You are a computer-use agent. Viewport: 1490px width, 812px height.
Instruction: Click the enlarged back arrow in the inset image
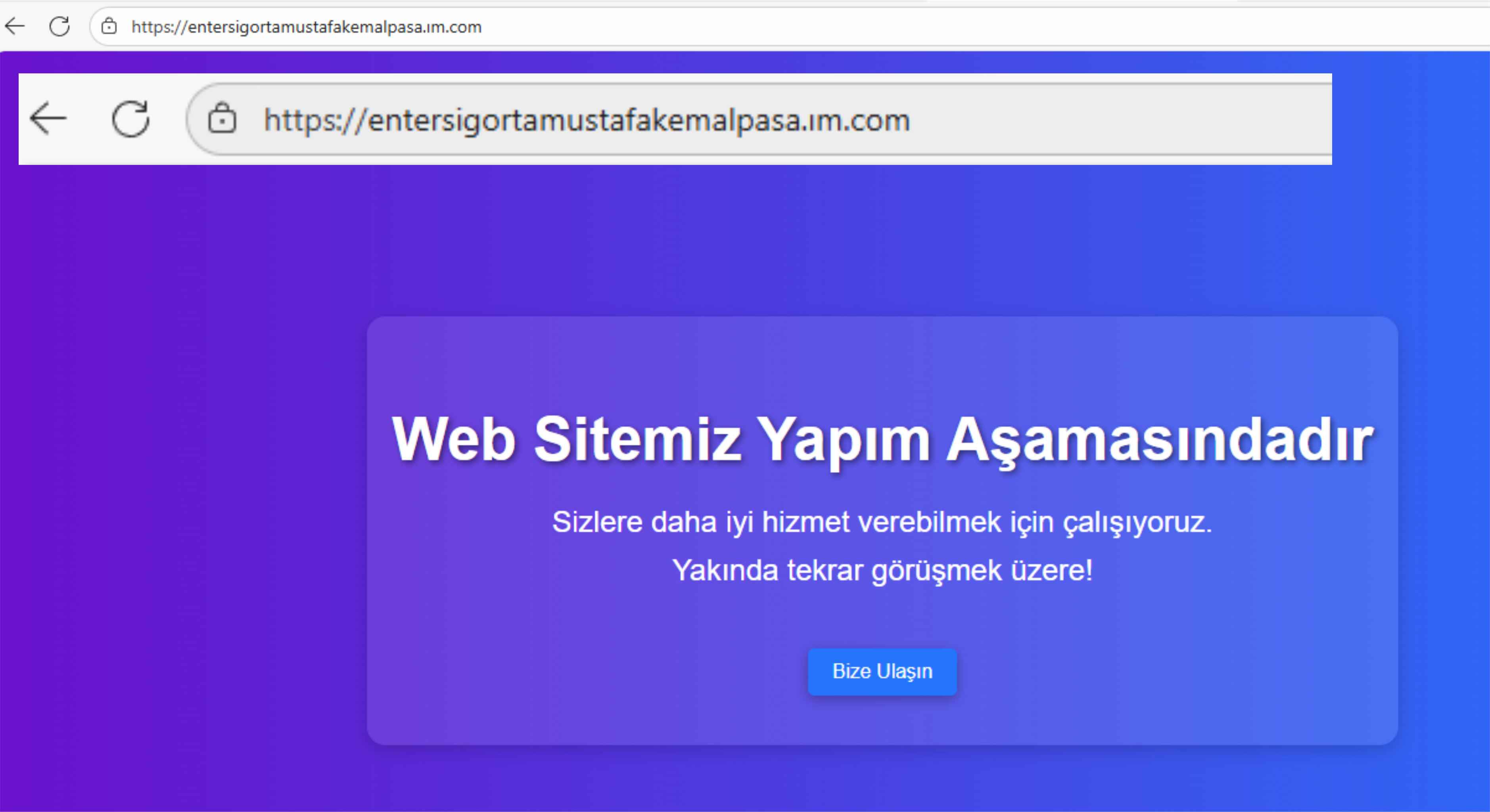click(x=49, y=119)
